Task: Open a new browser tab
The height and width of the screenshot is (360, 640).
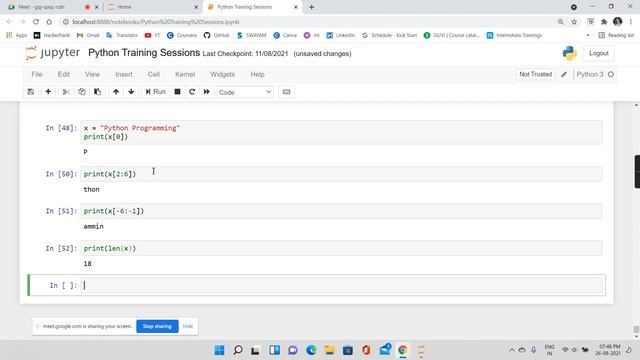Action: 311,7
